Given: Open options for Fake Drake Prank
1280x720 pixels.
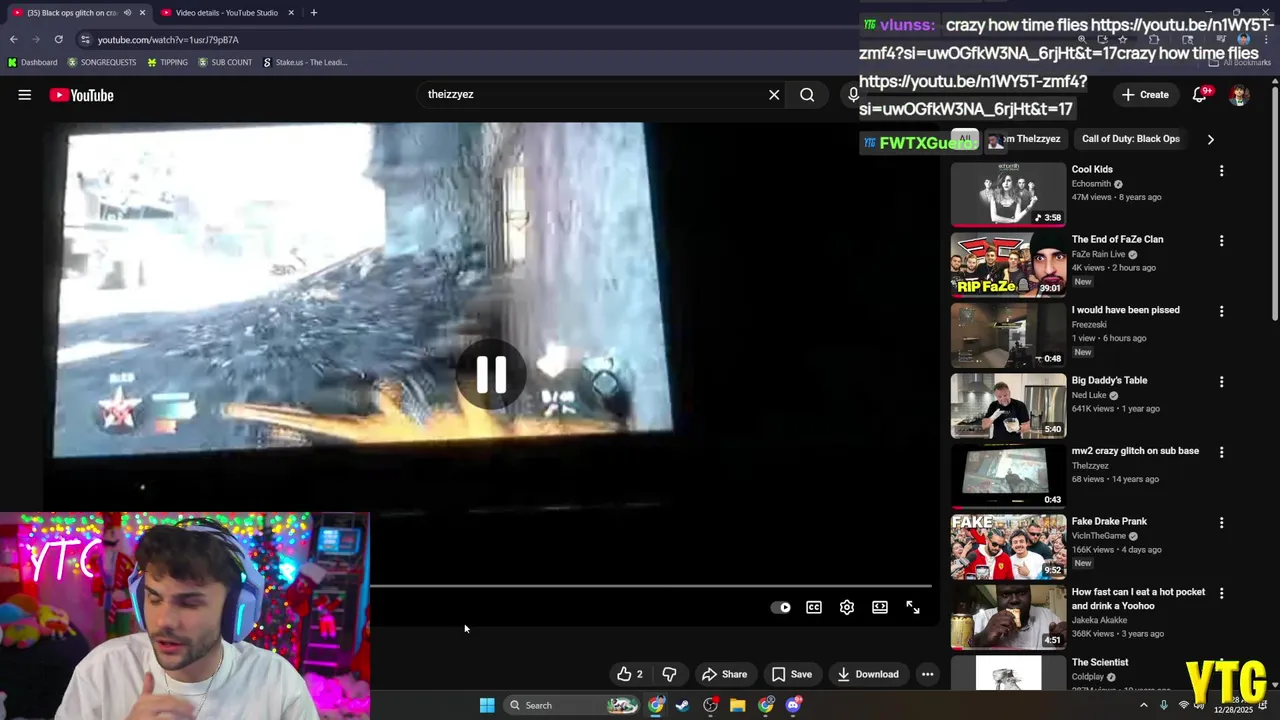Looking at the screenshot, I should (1221, 523).
